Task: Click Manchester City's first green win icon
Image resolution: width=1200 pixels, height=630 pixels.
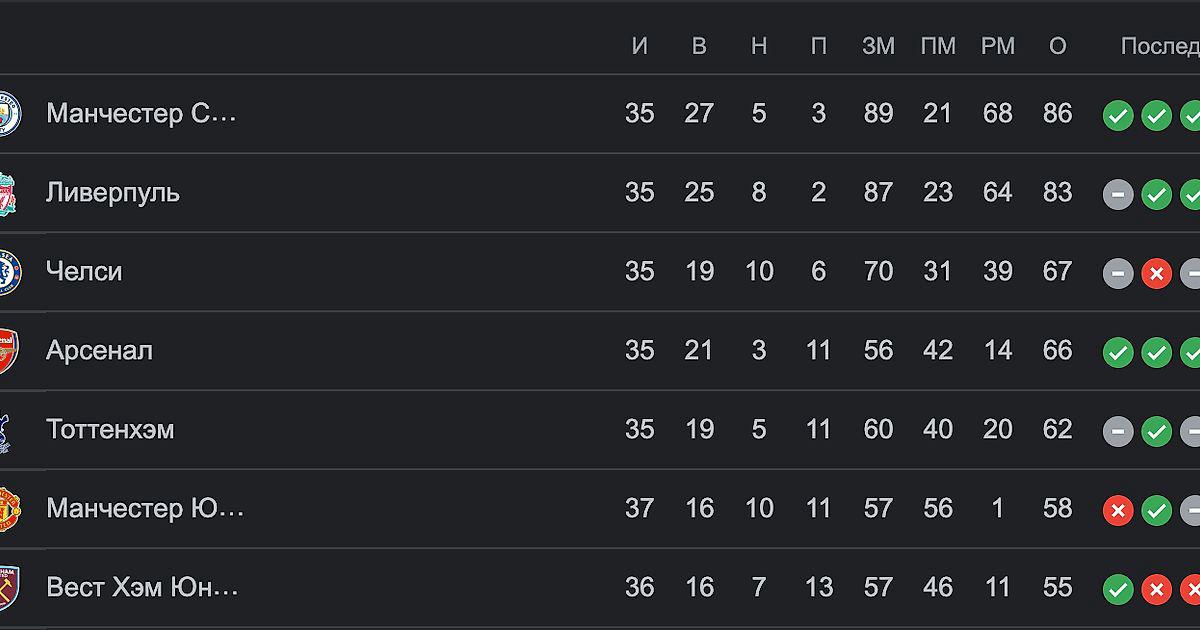Action: point(1118,115)
